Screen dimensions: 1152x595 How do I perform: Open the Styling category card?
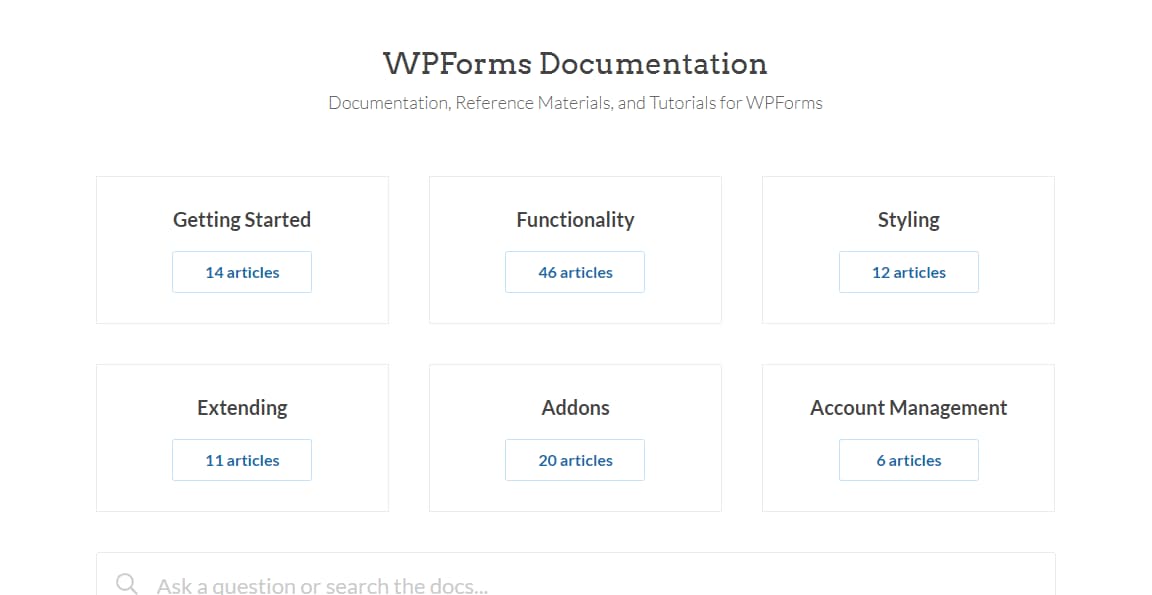908,250
